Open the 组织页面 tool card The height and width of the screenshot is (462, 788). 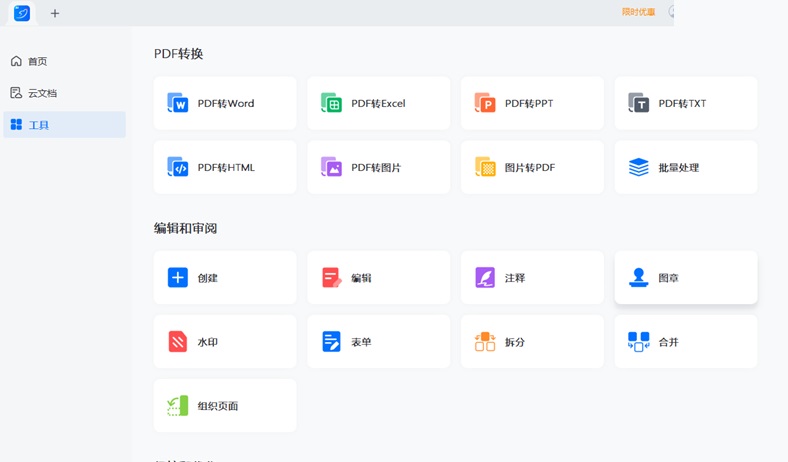pos(225,406)
